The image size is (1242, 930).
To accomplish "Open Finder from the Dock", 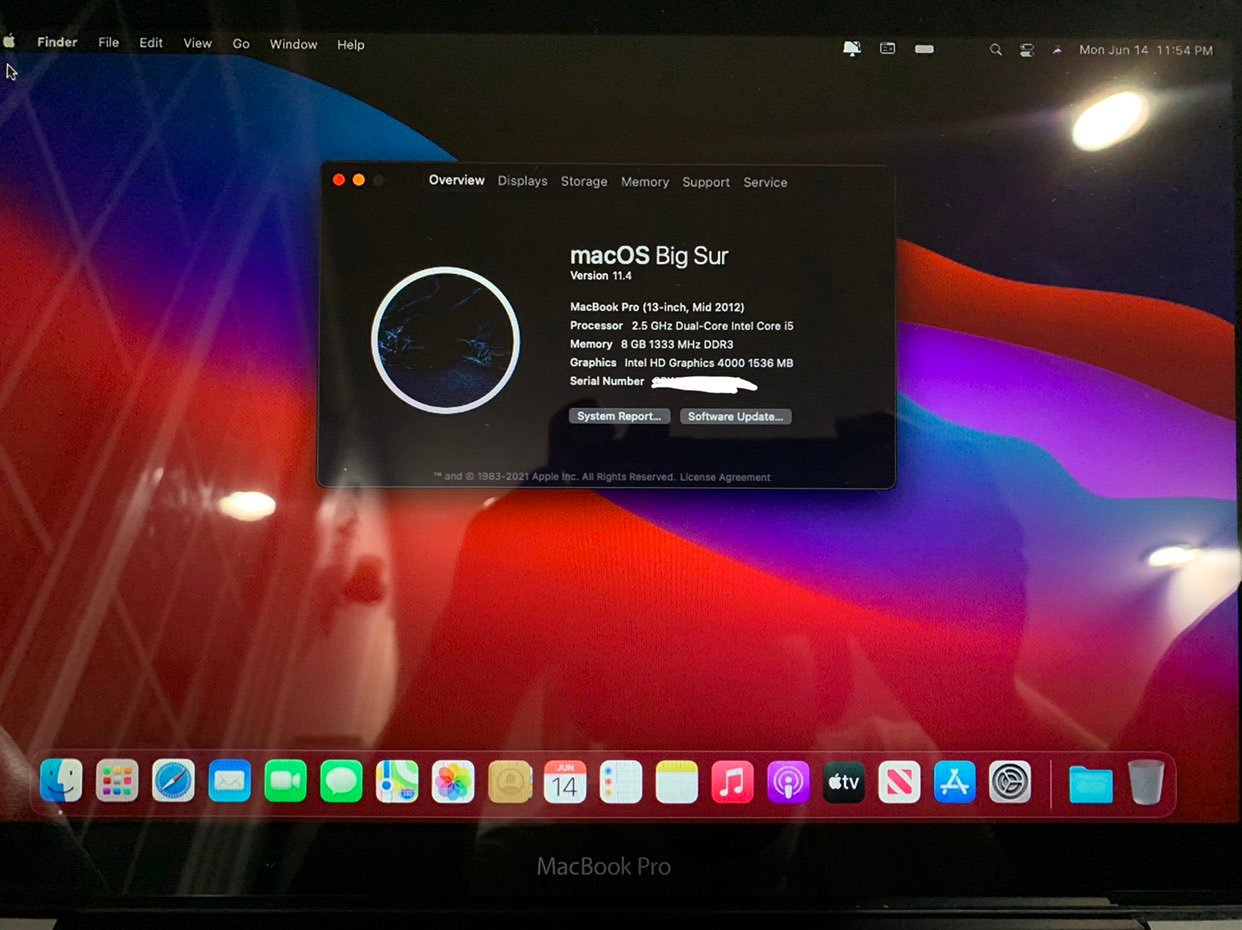I will click(61, 781).
